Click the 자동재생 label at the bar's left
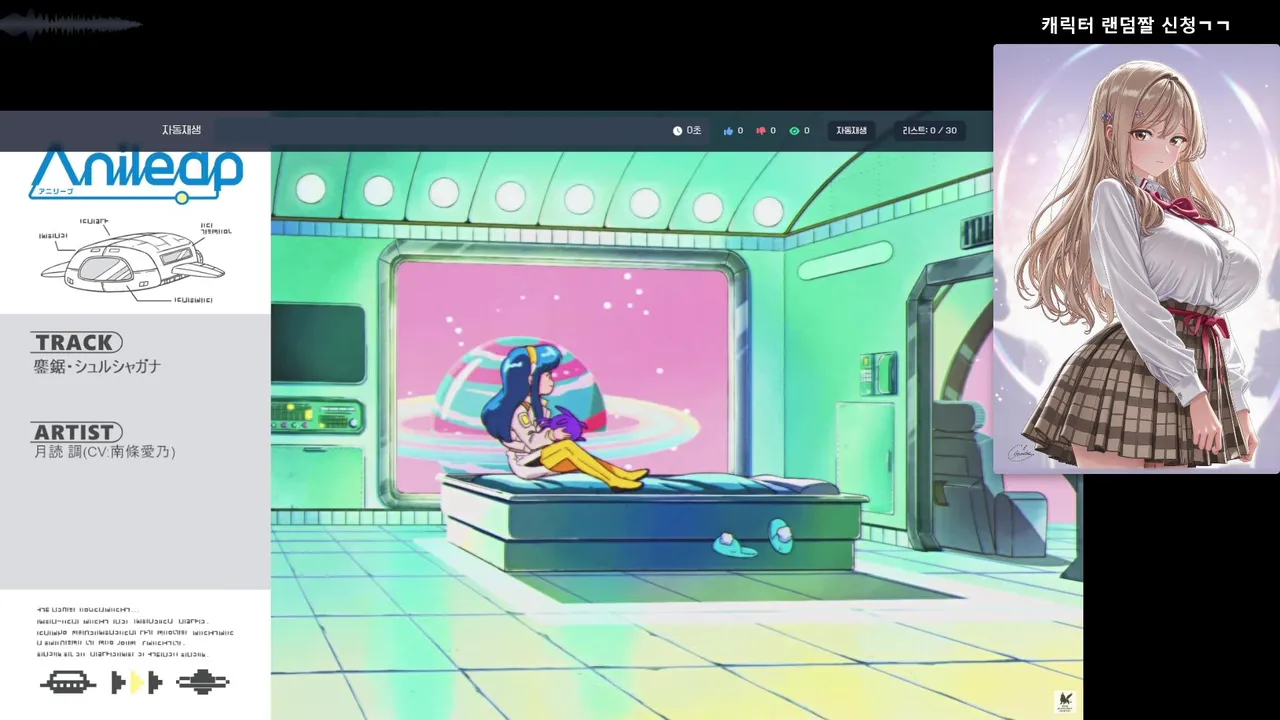Image resolution: width=1280 pixels, height=720 pixels. pyautogui.click(x=181, y=130)
